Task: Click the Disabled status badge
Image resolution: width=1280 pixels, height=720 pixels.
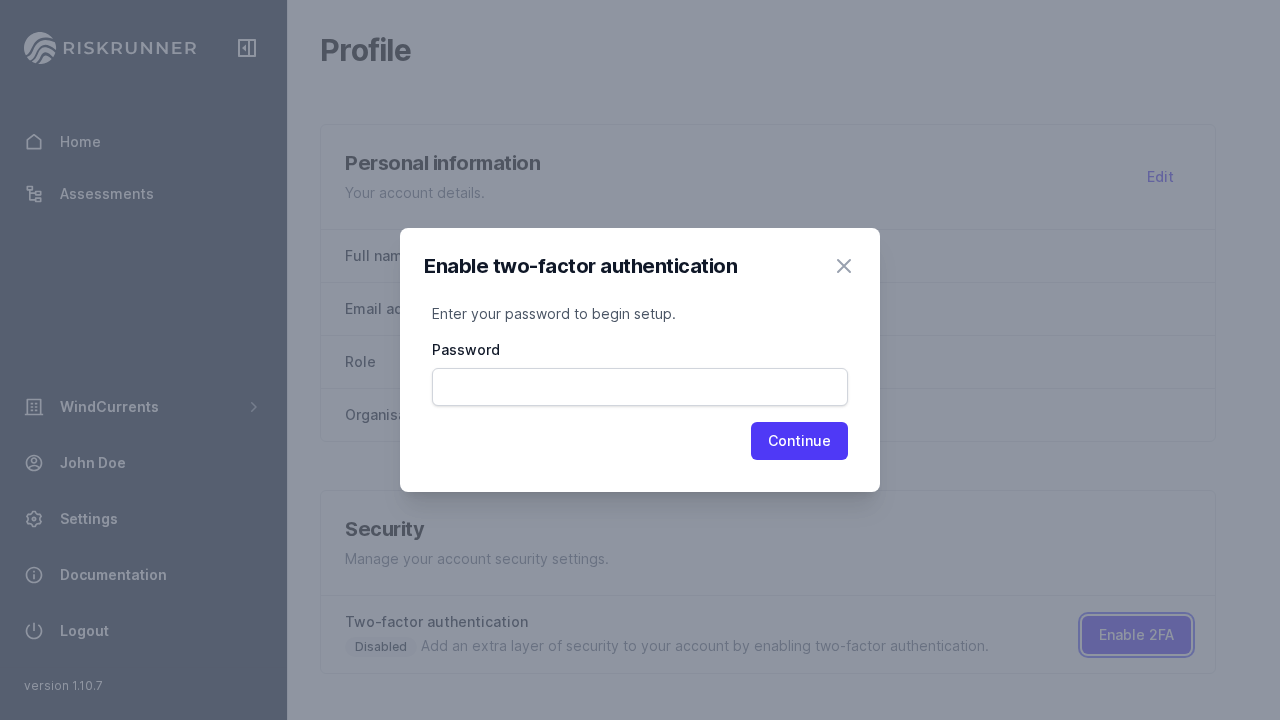Action: pyautogui.click(x=381, y=647)
